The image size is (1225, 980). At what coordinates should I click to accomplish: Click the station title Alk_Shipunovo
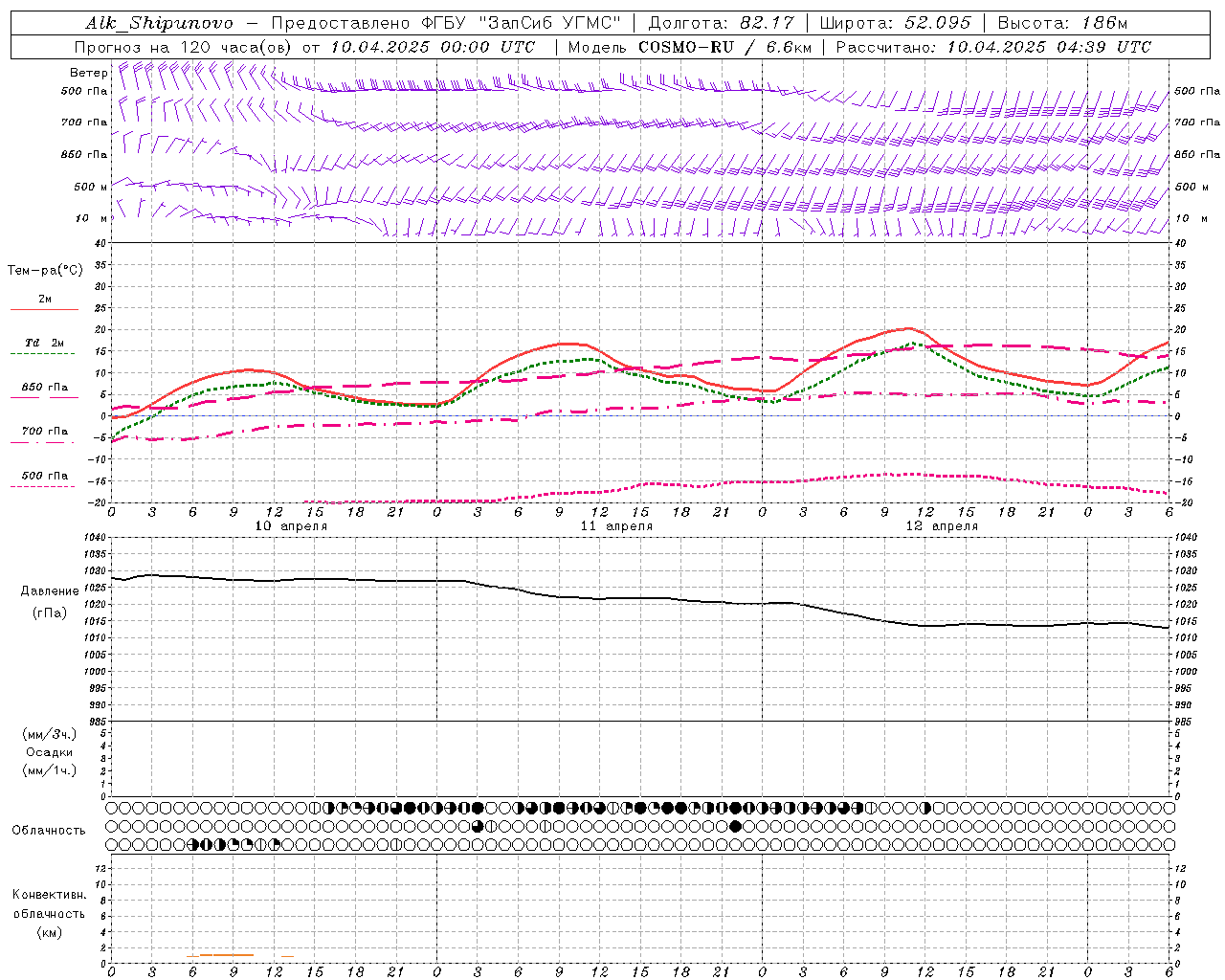pyautogui.click(x=159, y=23)
